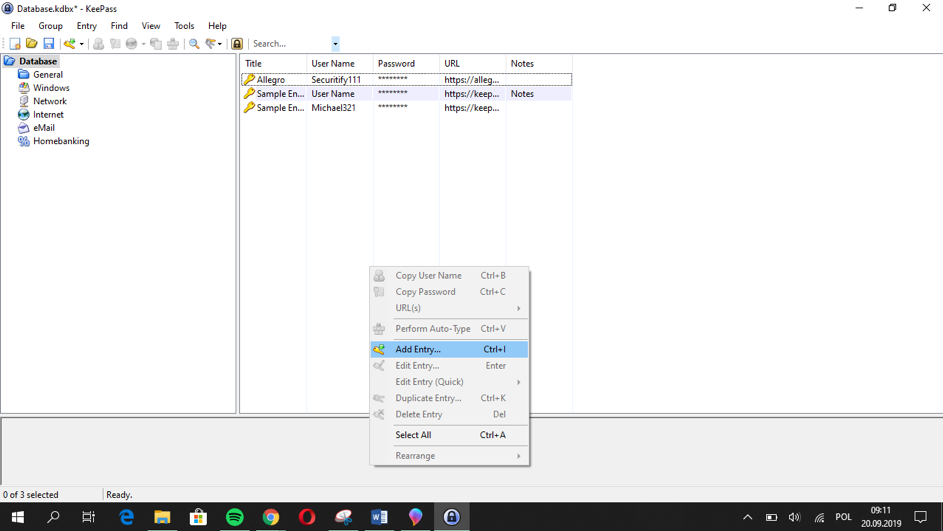Click the https://alleg... URL cell
This screenshot has width=943, height=531.
pyautogui.click(x=472, y=79)
